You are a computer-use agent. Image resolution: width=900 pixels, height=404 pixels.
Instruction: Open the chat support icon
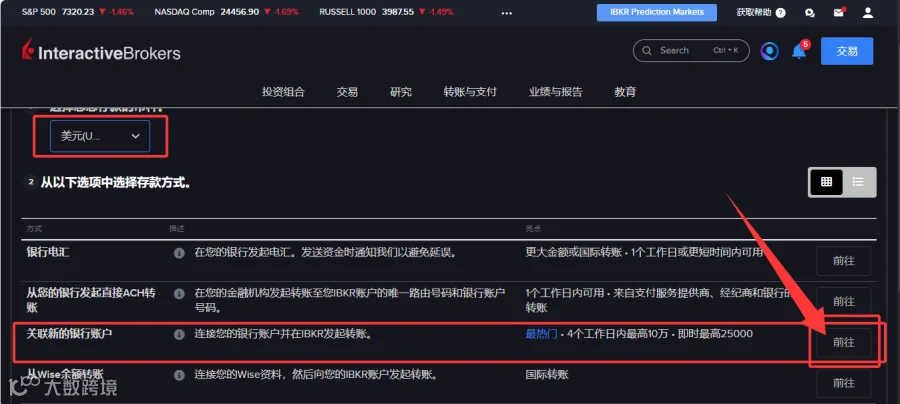pos(810,13)
